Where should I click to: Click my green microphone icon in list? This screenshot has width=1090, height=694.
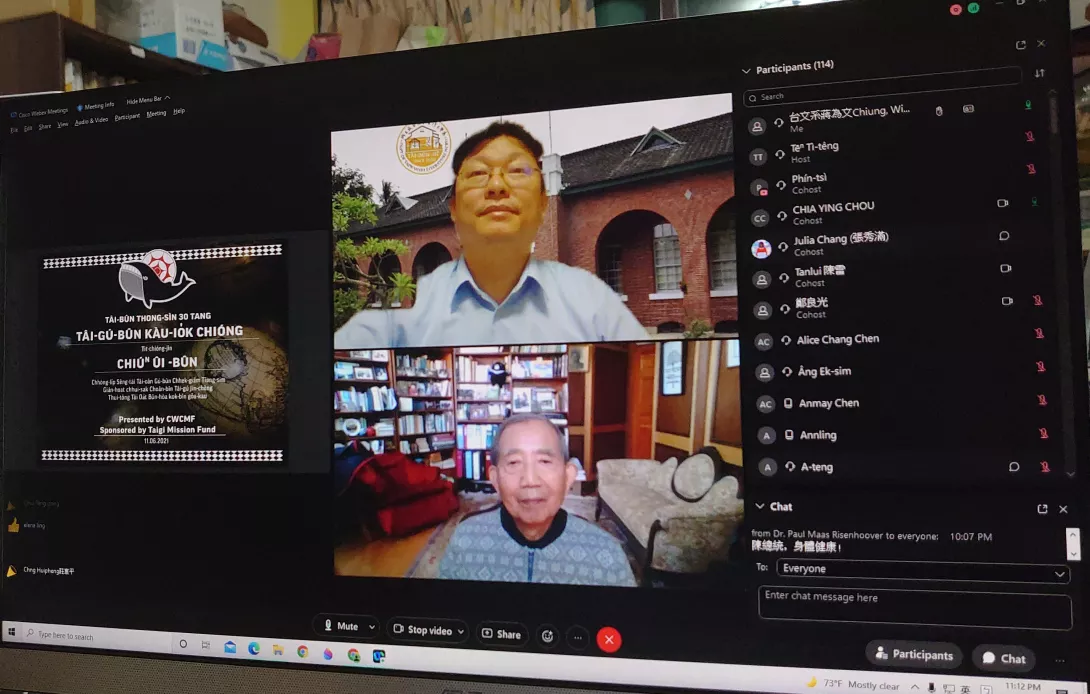pos(1027,105)
